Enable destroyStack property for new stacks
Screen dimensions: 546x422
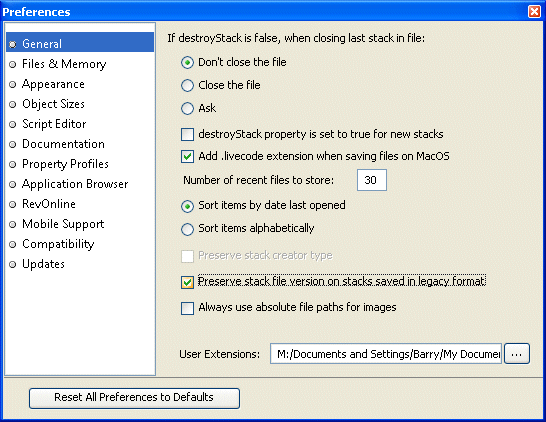coord(187,134)
